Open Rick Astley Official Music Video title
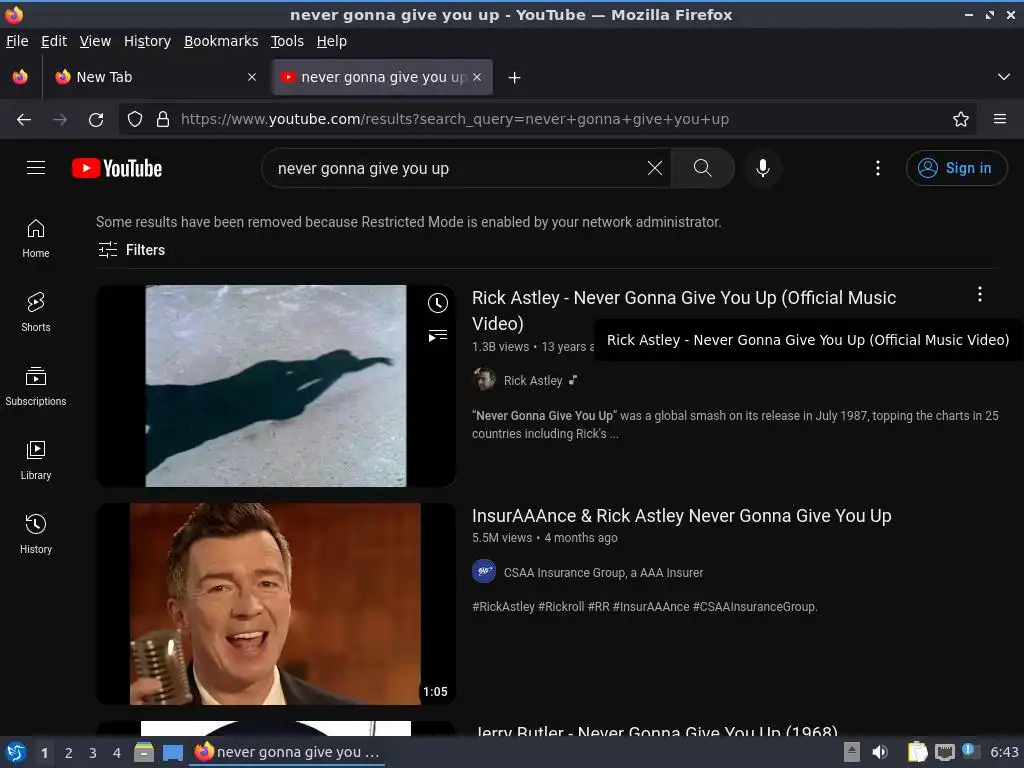This screenshot has height=768, width=1024. [x=684, y=310]
